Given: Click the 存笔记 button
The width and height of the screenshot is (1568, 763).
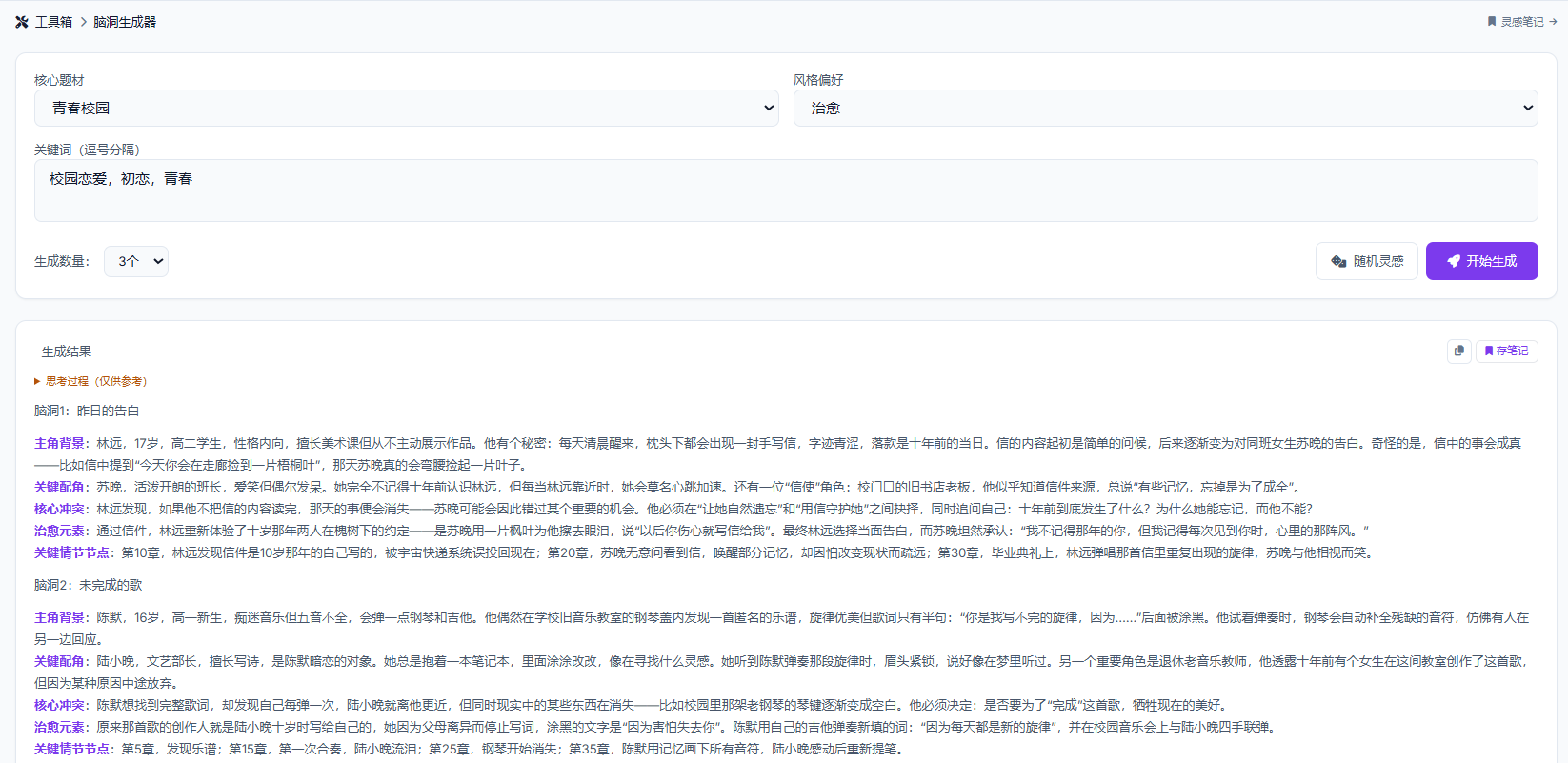Looking at the screenshot, I should click(x=1507, y=351).
